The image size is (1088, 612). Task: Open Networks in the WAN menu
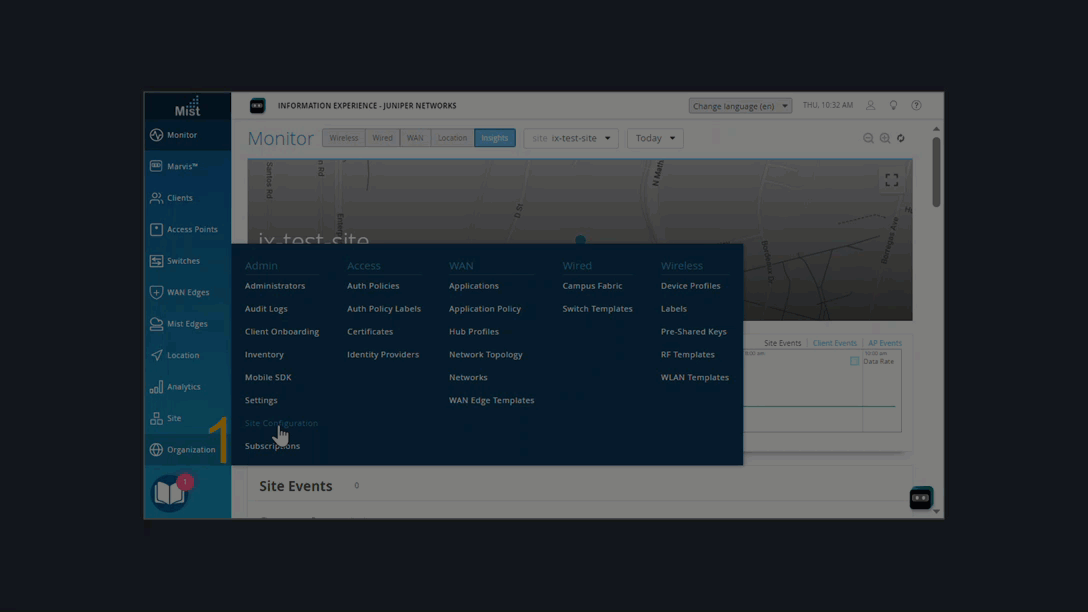pyautogui.click(x=468, y=377)
